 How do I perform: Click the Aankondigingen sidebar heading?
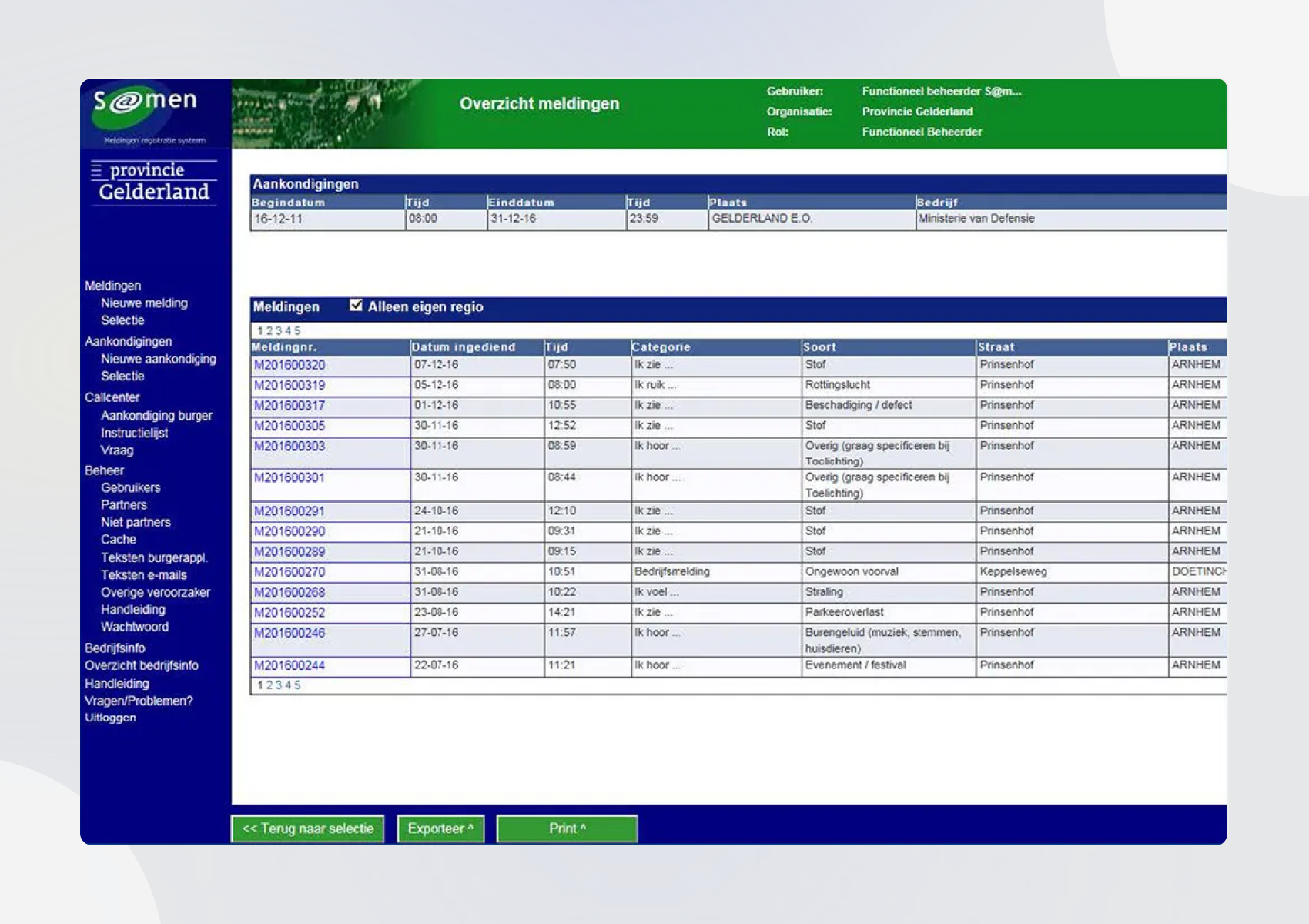(x=128, y=341)
